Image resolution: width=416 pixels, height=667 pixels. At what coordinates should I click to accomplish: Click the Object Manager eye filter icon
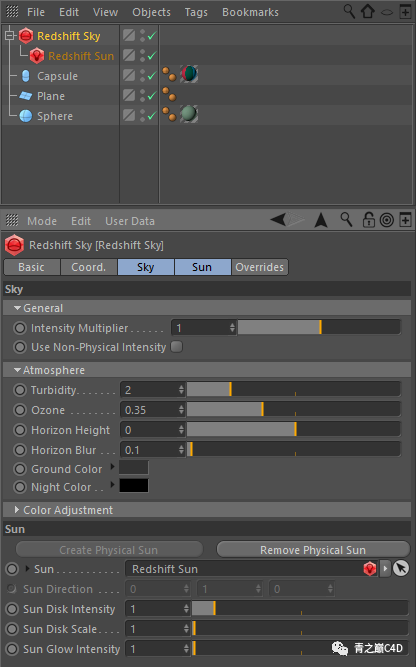(387, 12)
